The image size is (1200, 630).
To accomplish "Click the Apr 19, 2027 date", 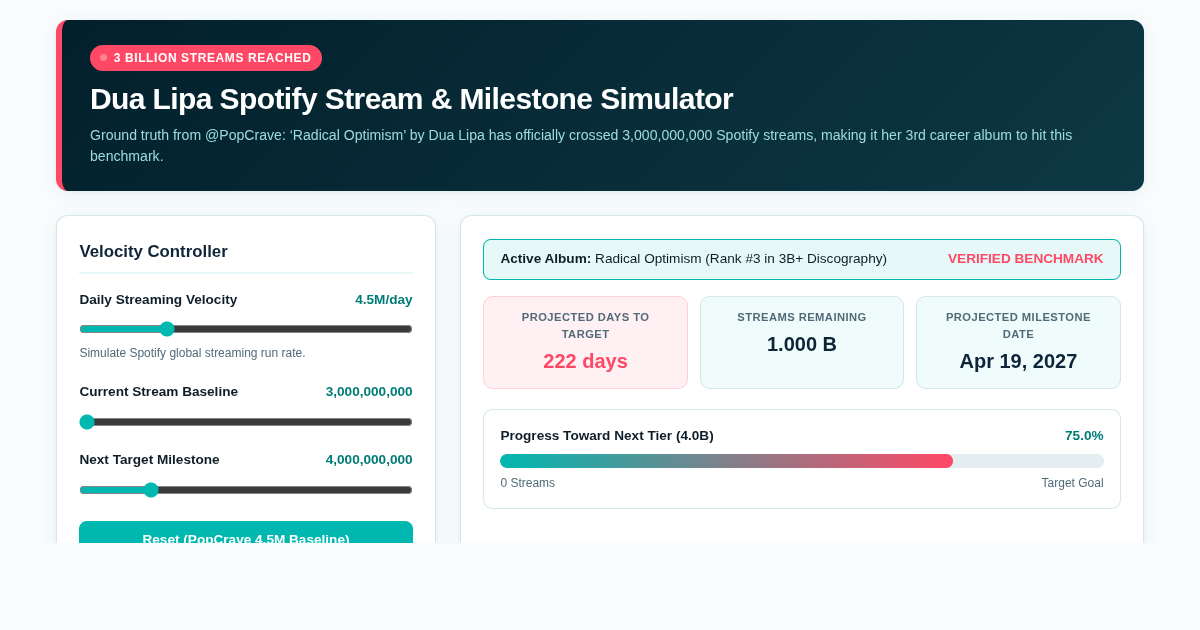I will (x=1018, y=361).
